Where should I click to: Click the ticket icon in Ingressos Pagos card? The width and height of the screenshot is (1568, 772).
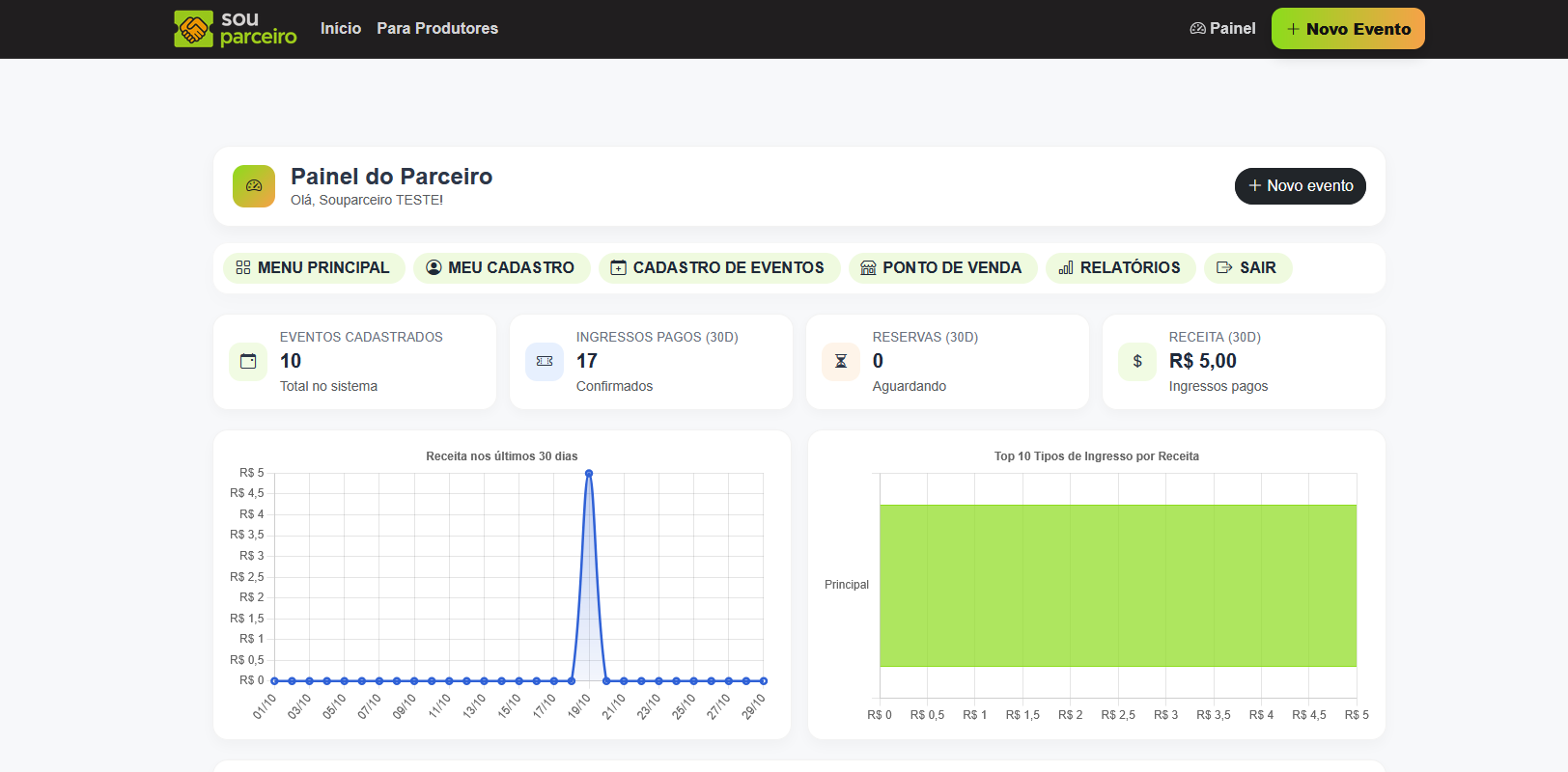(x=545, y=362)
